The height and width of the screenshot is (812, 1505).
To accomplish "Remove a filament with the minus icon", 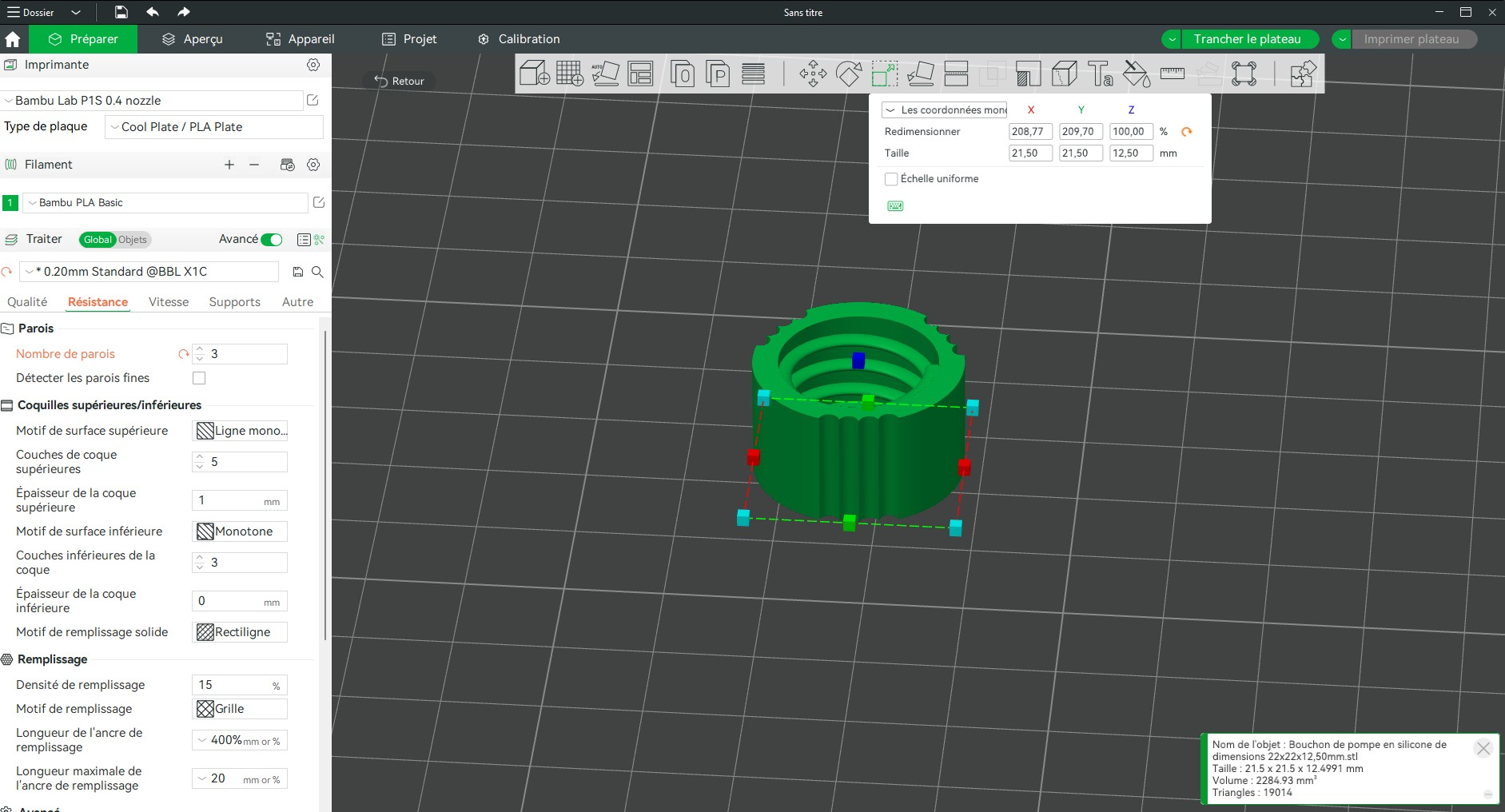I will 254,165.
